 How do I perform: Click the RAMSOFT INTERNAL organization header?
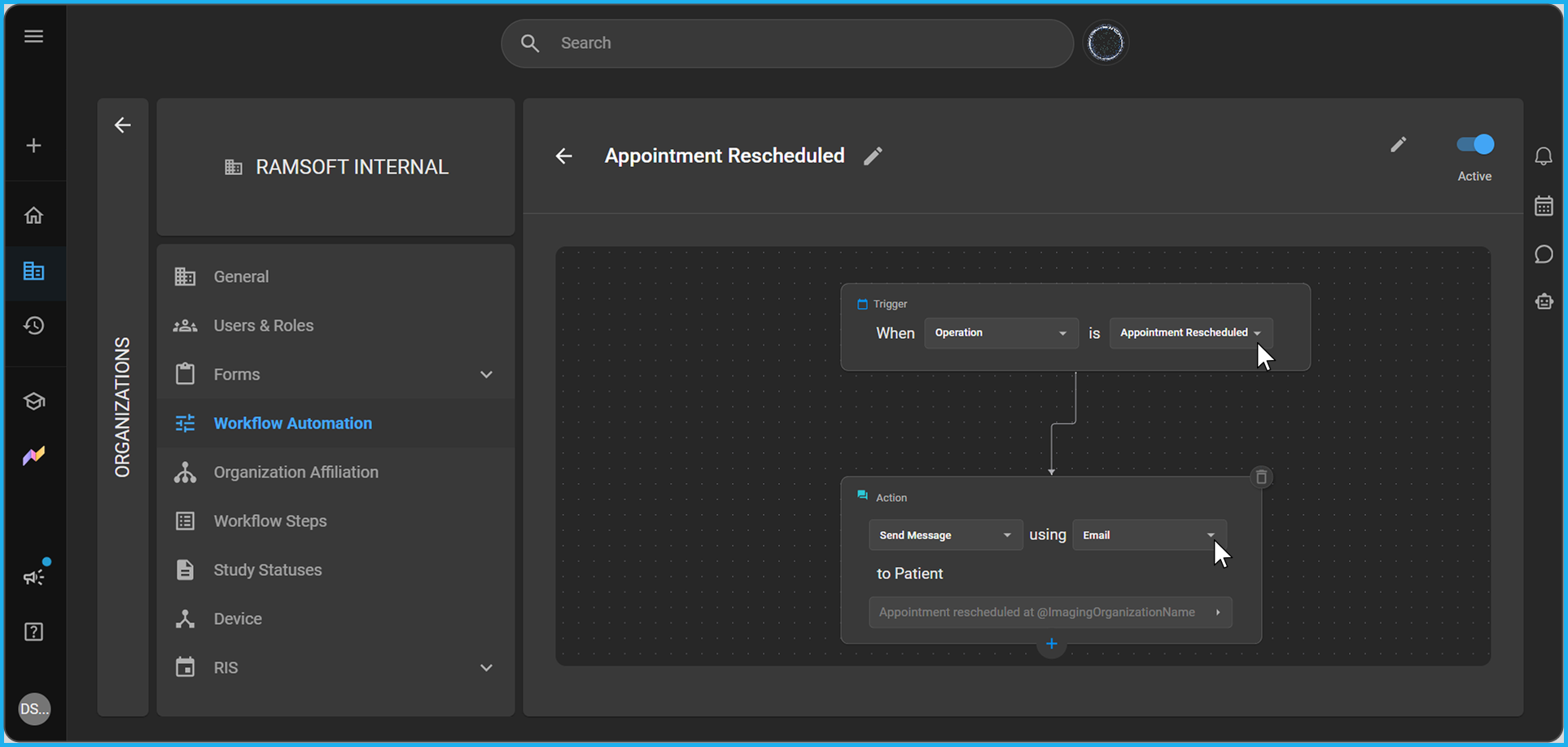(336, 167)
